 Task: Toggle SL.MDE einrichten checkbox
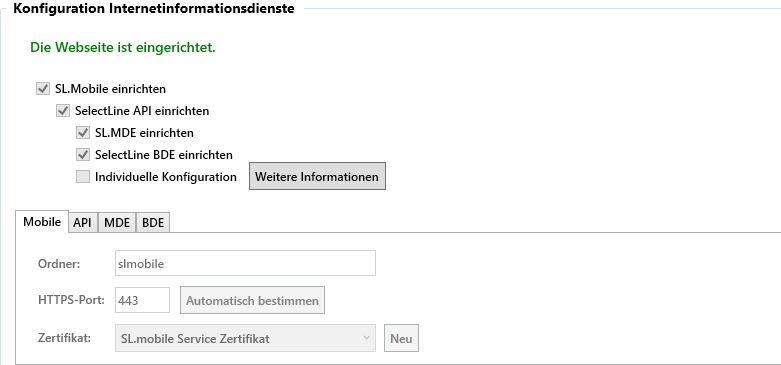(x=83, y=133)
